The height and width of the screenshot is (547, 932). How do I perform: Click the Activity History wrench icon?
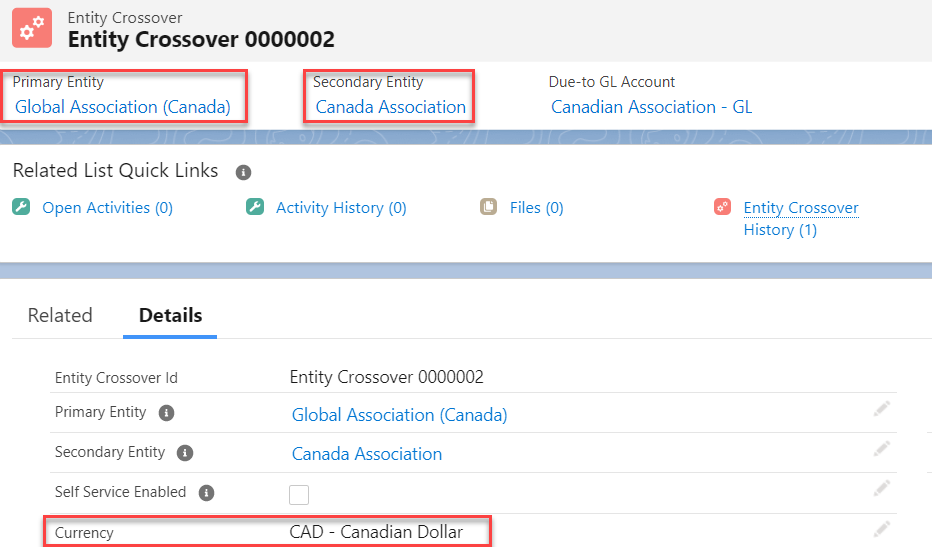pyautogui.click(x=255, y=207)
